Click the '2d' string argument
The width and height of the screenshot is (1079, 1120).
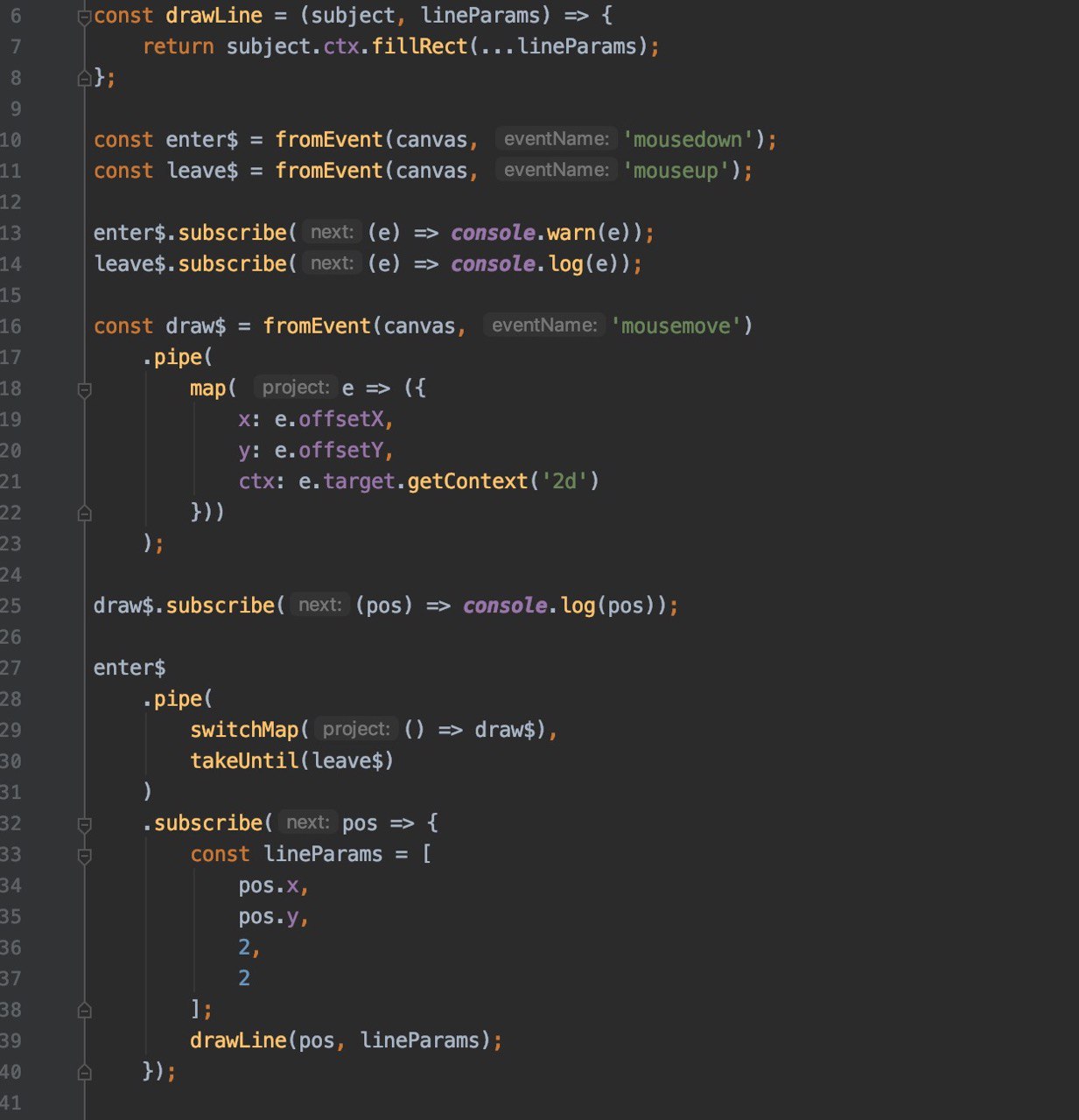tap(564, 481)
